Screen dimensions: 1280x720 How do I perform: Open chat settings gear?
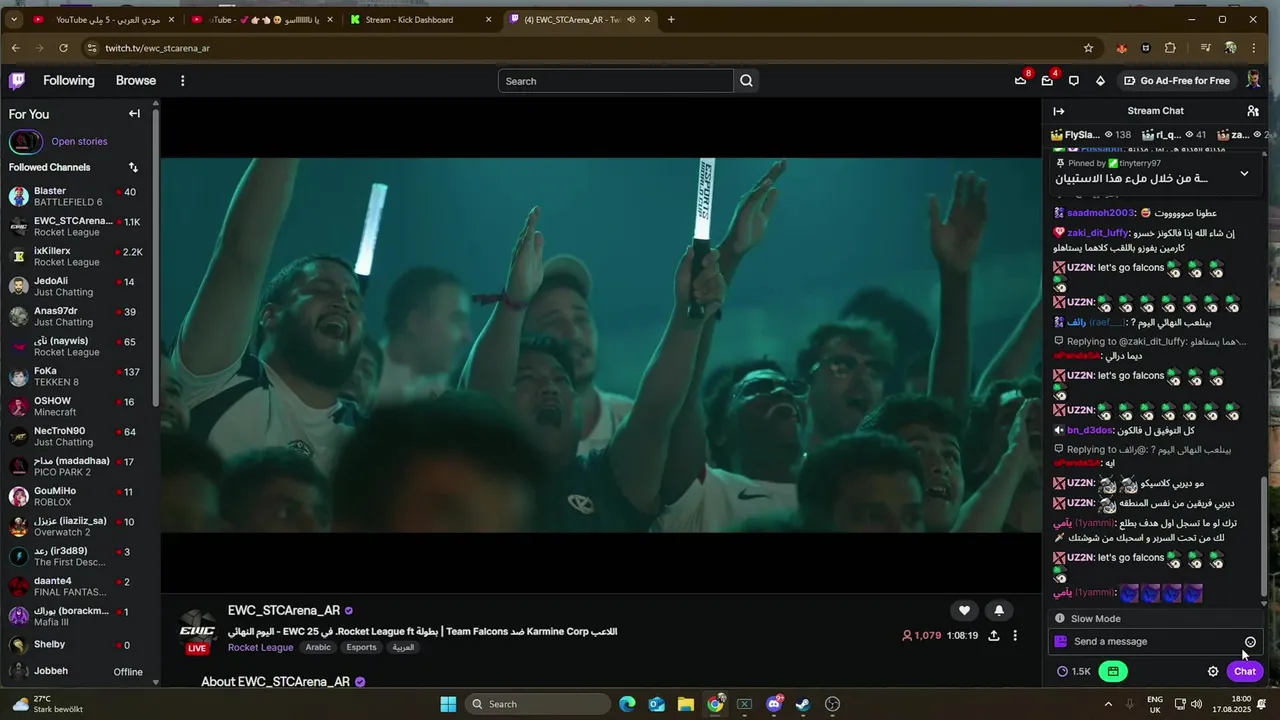coord(1213,672)
